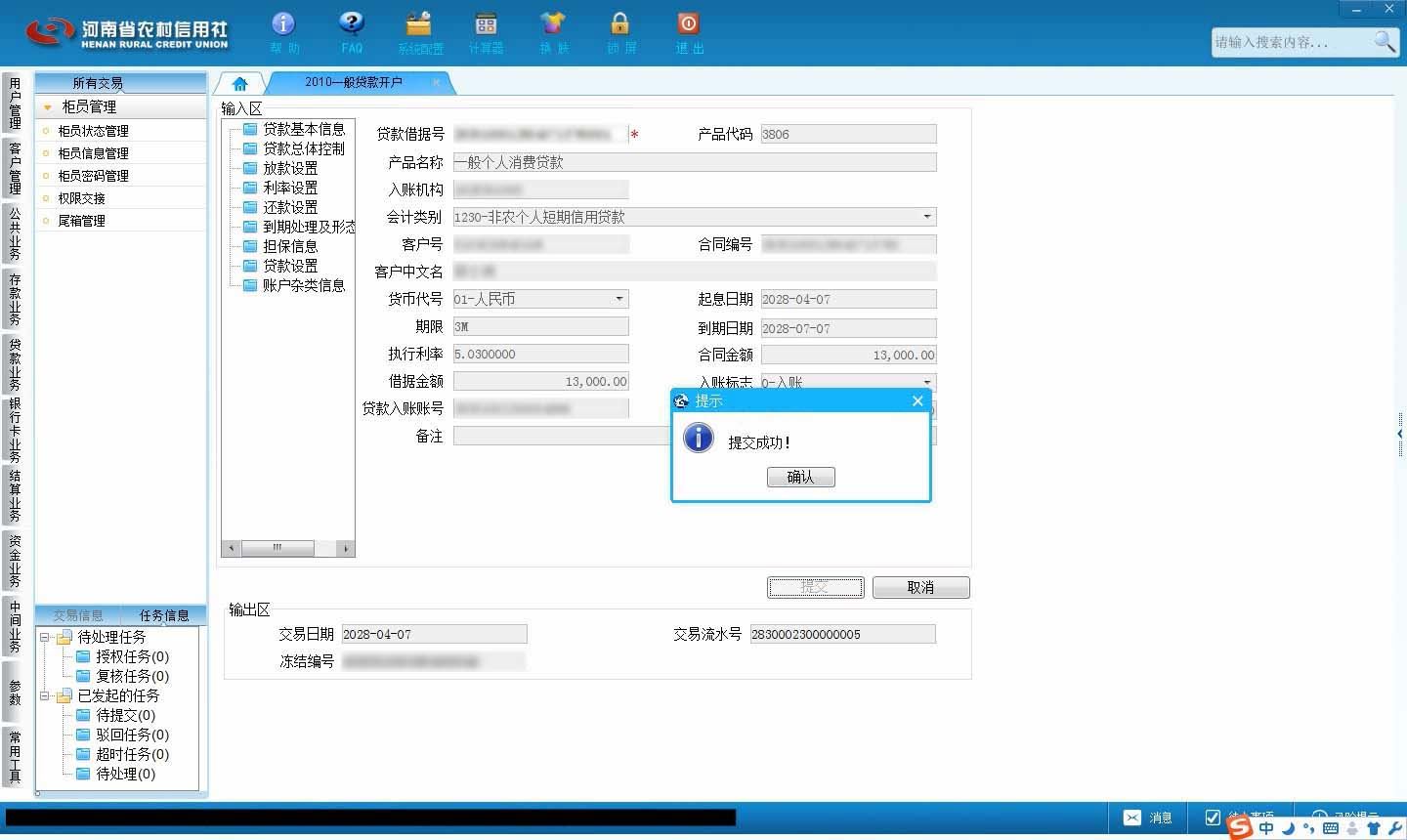
Task: Click the 提交 submit button
Action: click(x=815, y=587)
